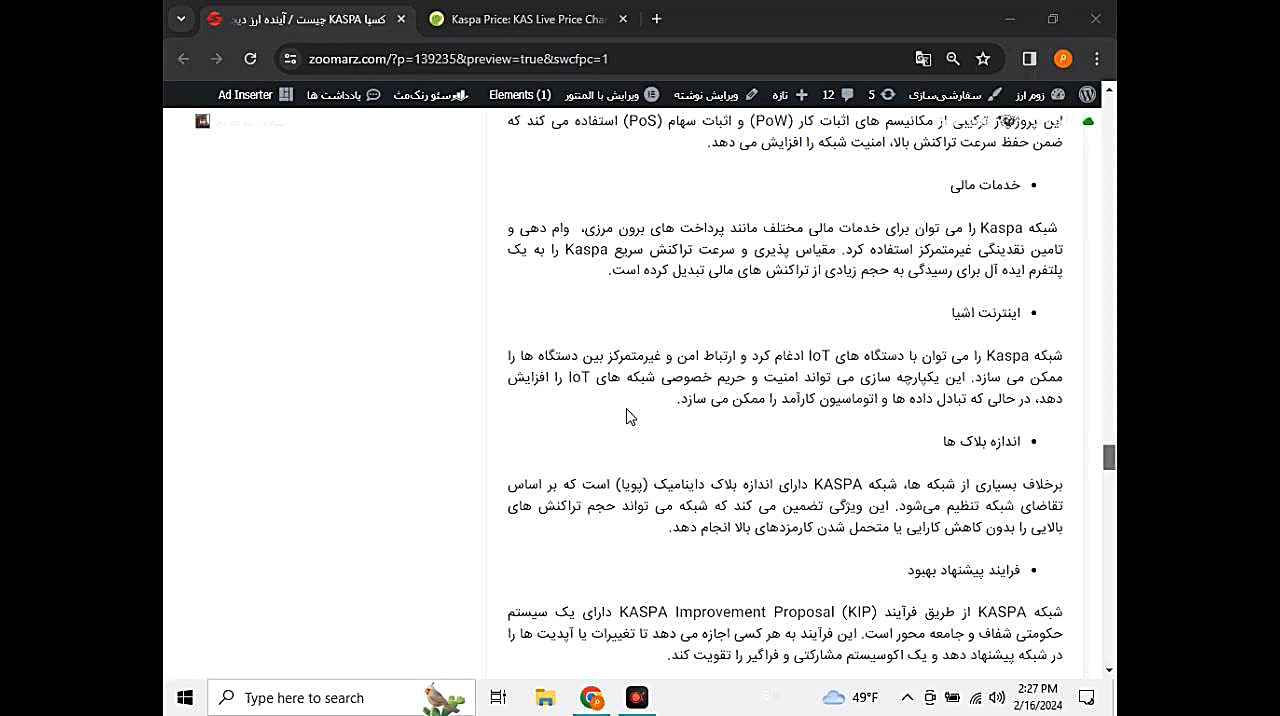Click the اندازه بلاک ها bullet heading

click(982, 441)
